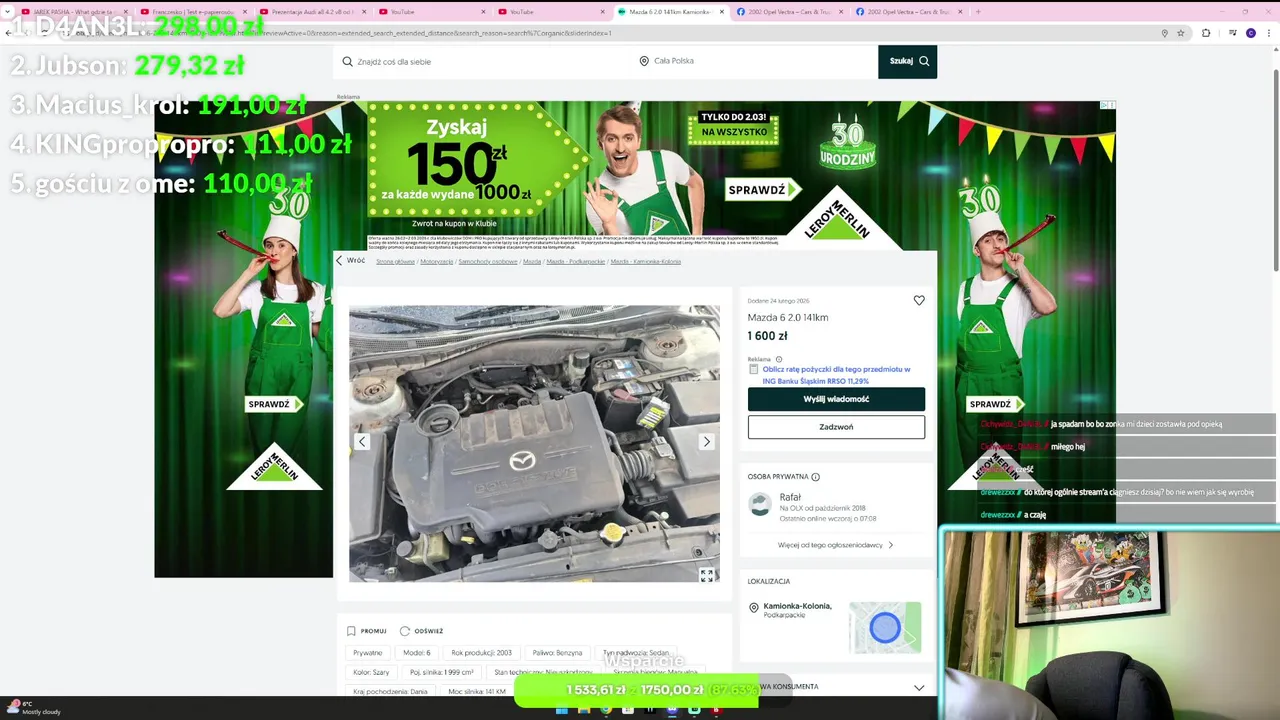Click the Windows Start button on taskbar
The image size is (1280, 720).
[x=561, y=710]
